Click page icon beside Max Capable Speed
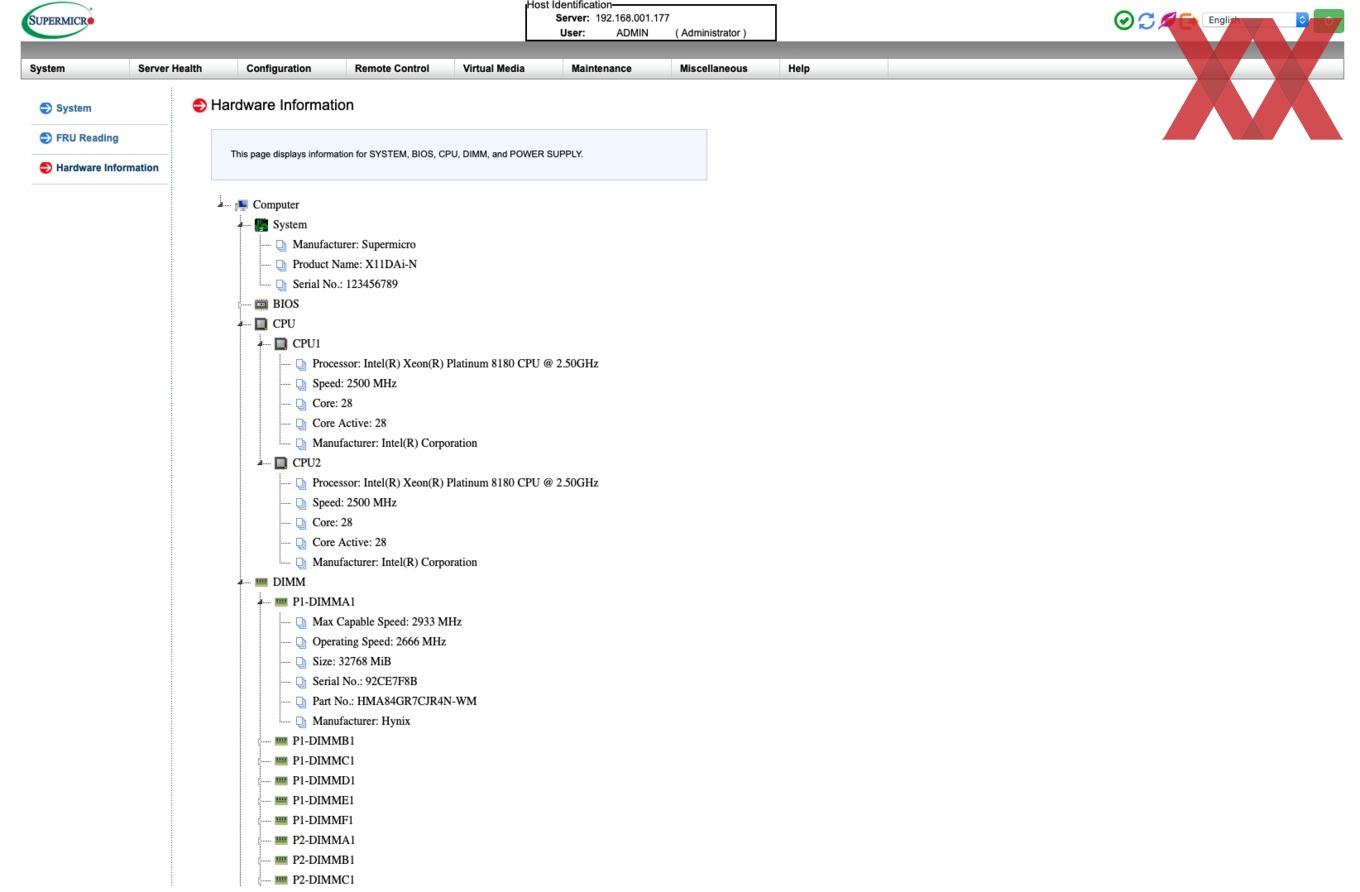The image size is (1360, 892). coord(301,622)
